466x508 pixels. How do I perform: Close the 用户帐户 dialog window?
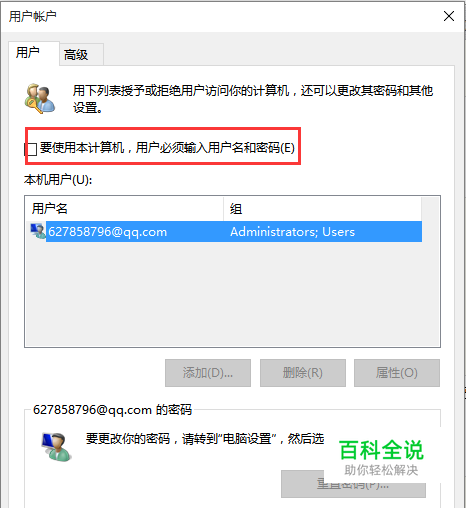point(449,16)
